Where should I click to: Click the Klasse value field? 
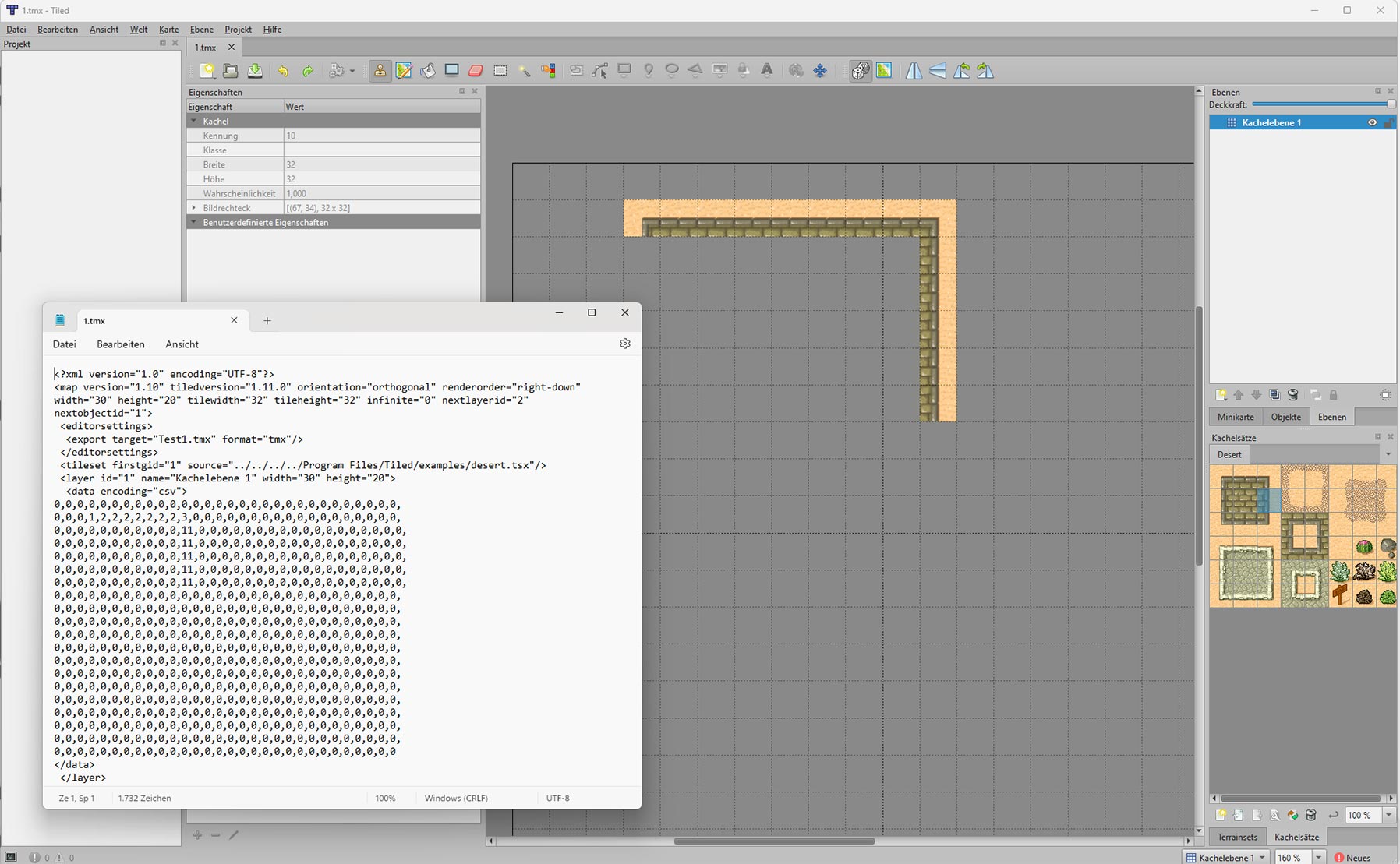click(x=382, y=150)
